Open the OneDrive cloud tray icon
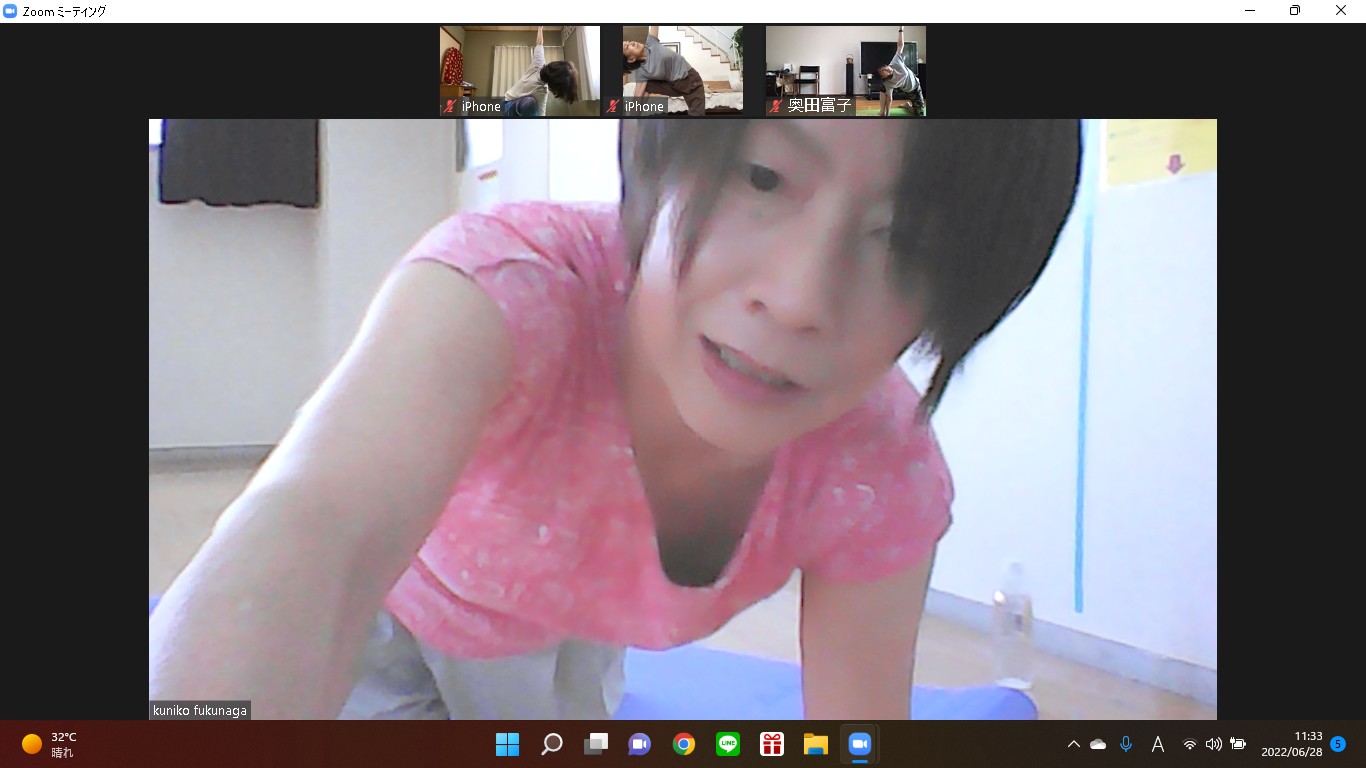 [1098, 744]
